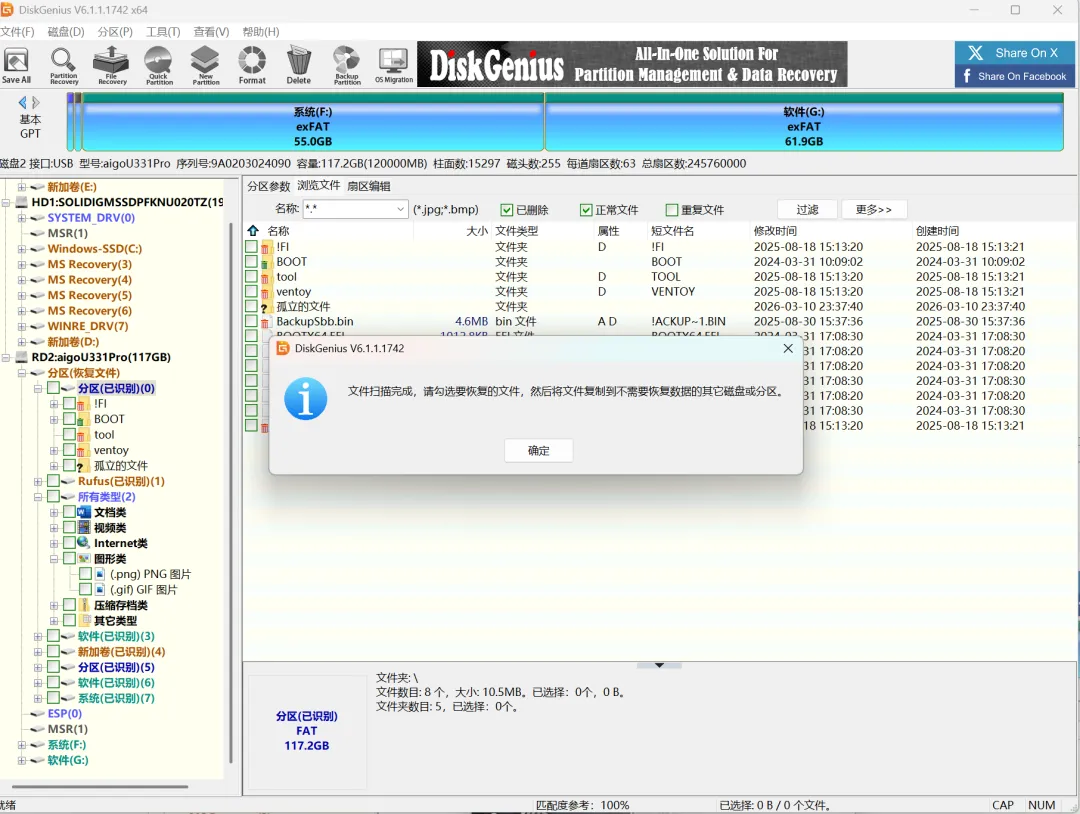Check the (.png) PNG 图片 checkbox

pos(85,574)
